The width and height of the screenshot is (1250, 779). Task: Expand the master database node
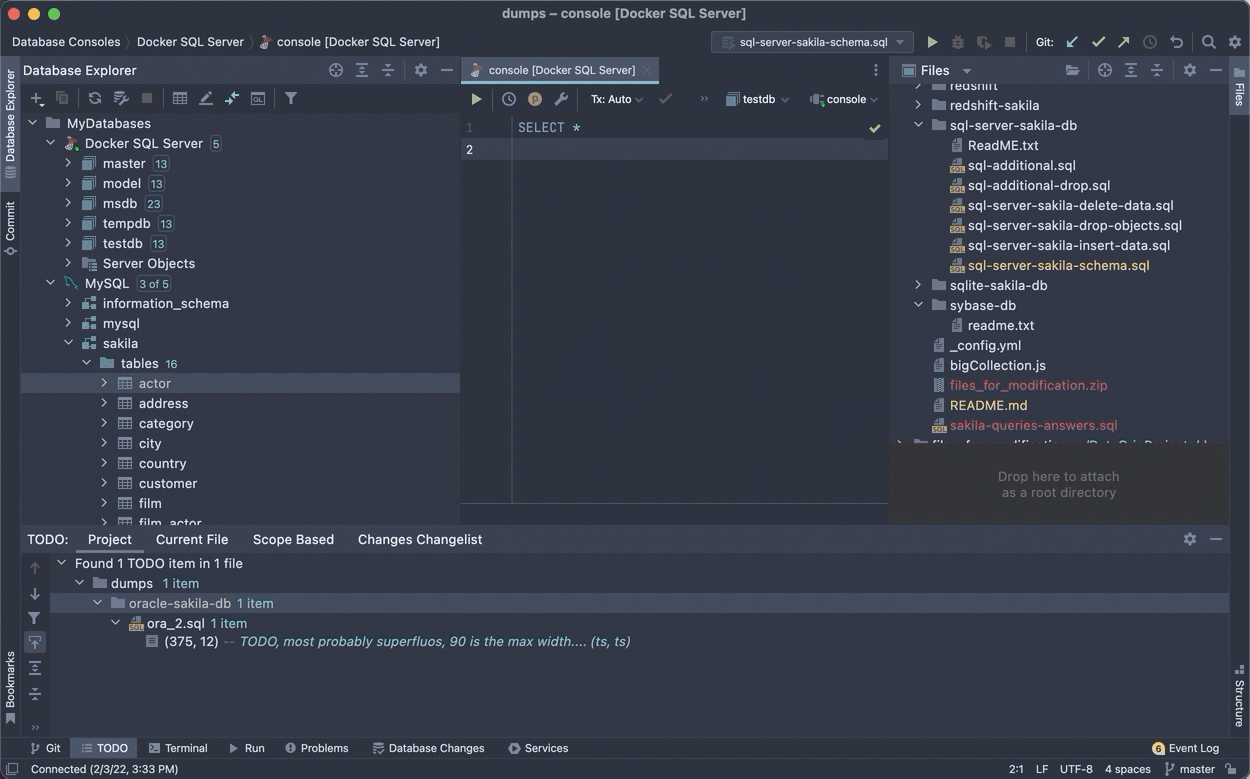point(68,163)
